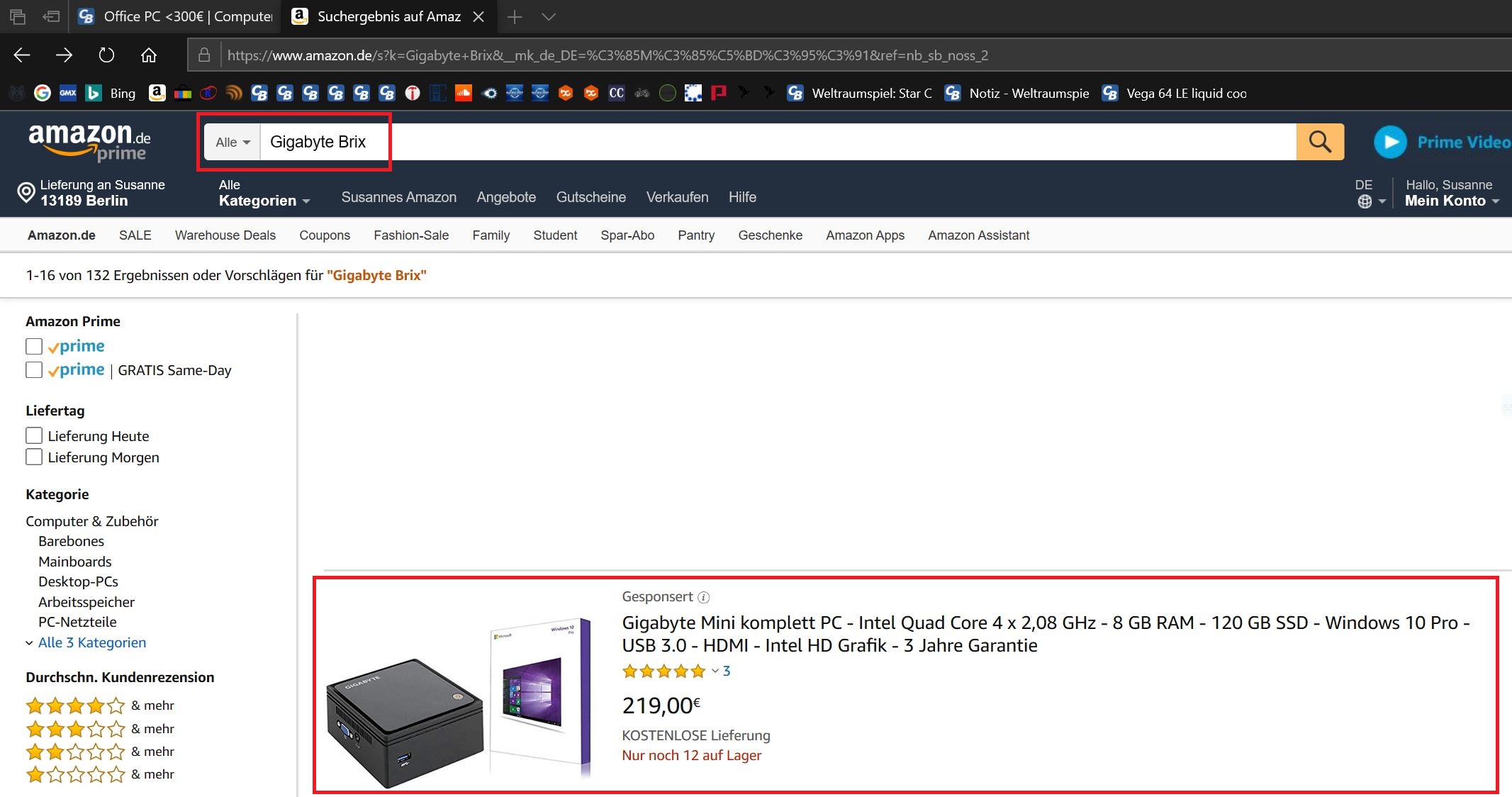Image resolution: width=1512 pixels, height=797 pixels.
Task: Open the Google bookmark icon
Action: click(43, 93)
